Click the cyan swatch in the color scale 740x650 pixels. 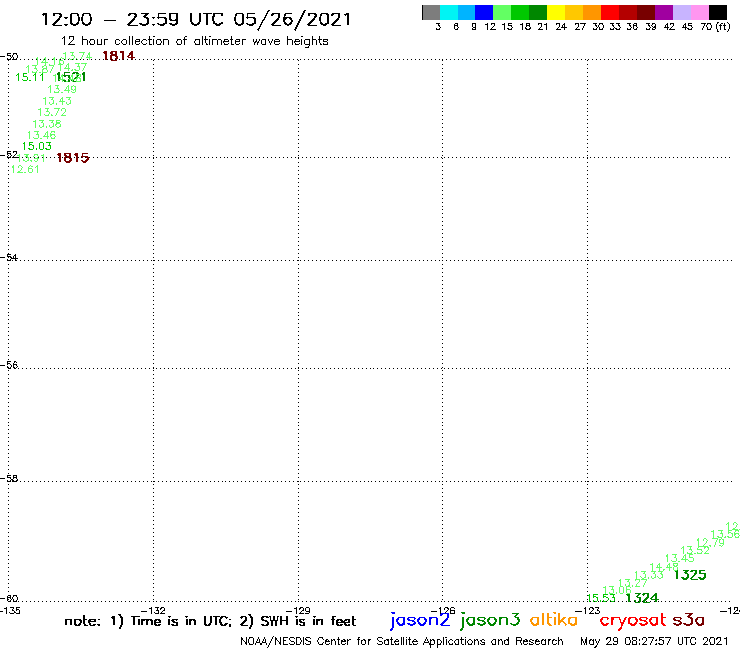[448, 12]
